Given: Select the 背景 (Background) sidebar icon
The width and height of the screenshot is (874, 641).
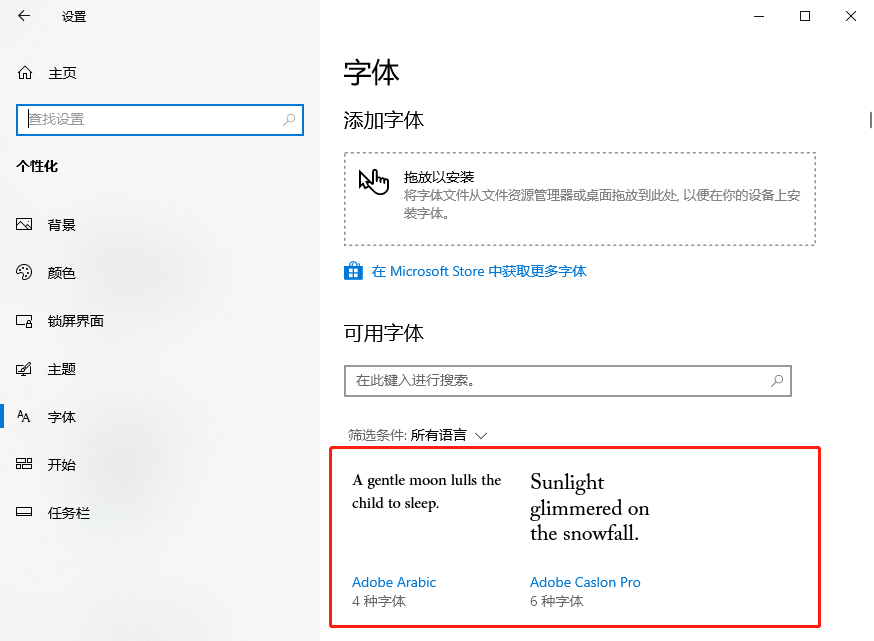Looking at the screenshot, I should point(24,224).
